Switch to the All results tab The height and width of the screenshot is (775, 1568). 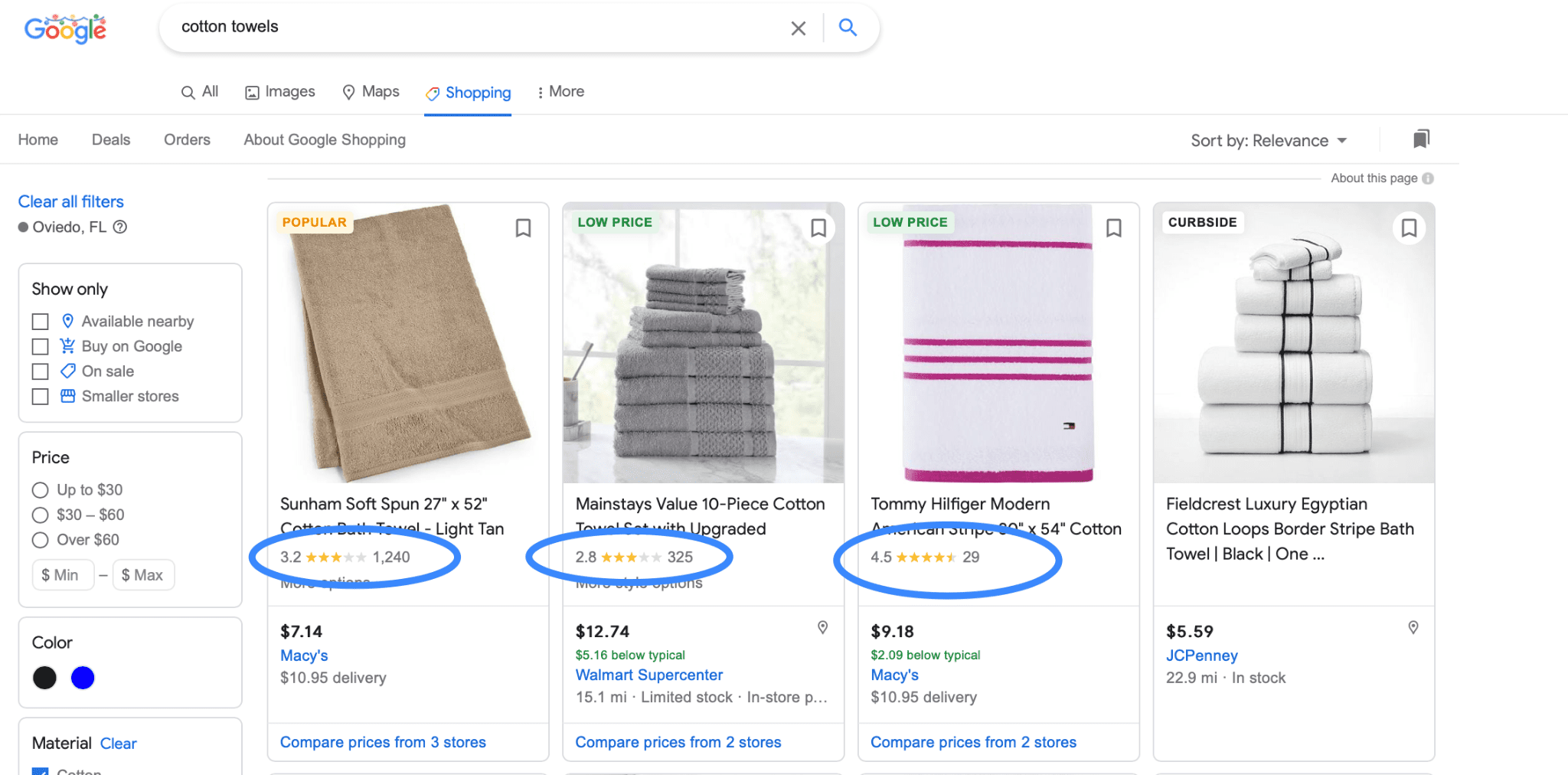[x=199, y=92]
